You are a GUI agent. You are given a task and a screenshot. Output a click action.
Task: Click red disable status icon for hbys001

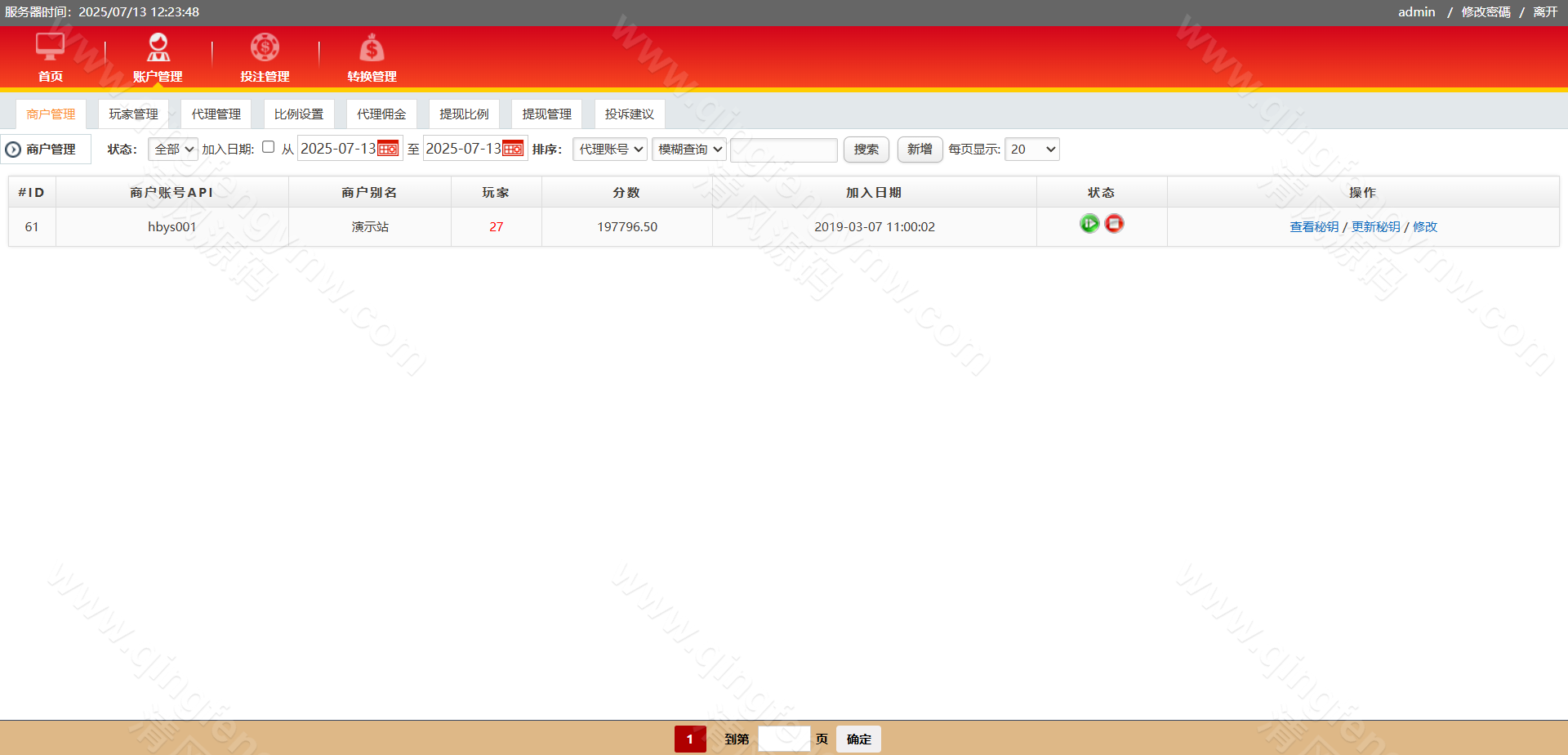coord(1114,224)
